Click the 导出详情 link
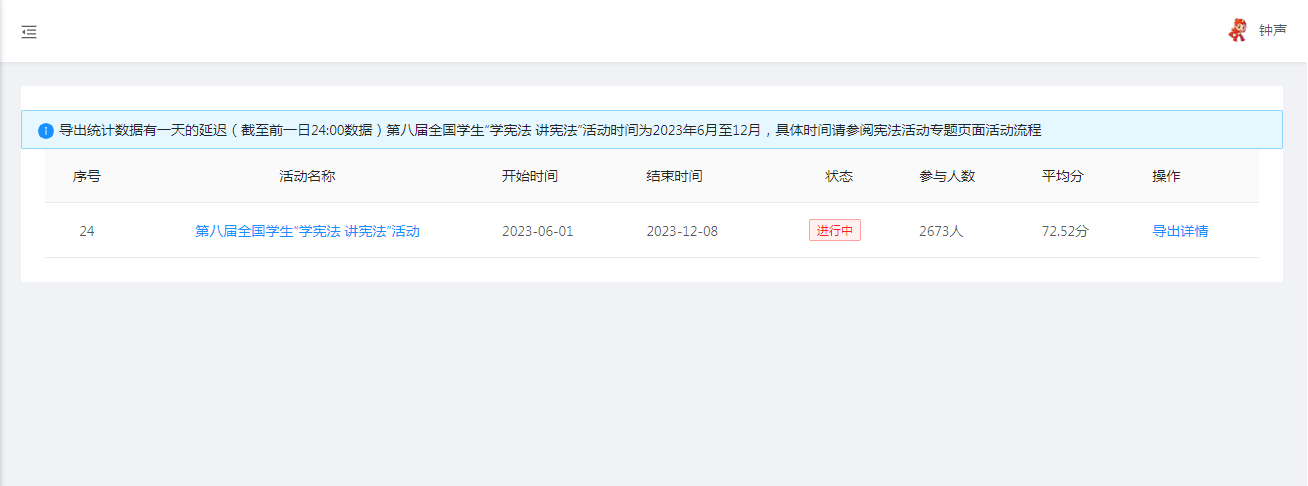 (x=1180, y=231)
